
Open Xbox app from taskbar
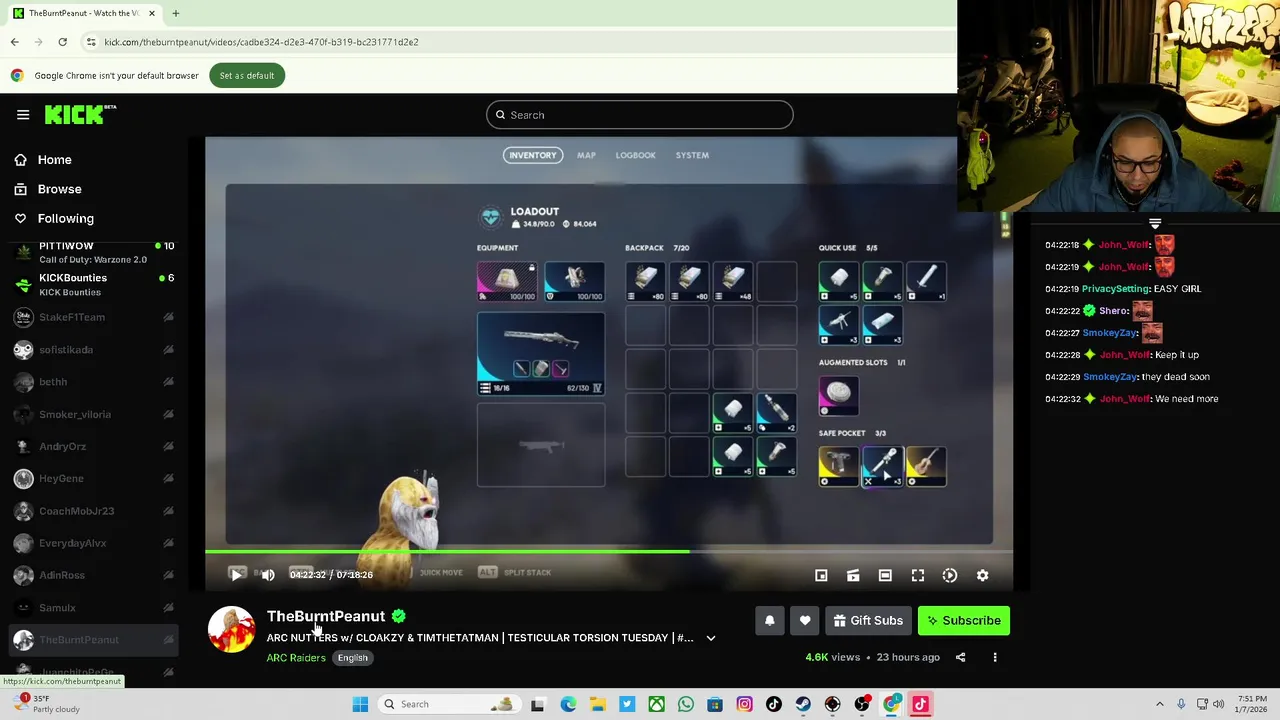click(x=656, y=704)
